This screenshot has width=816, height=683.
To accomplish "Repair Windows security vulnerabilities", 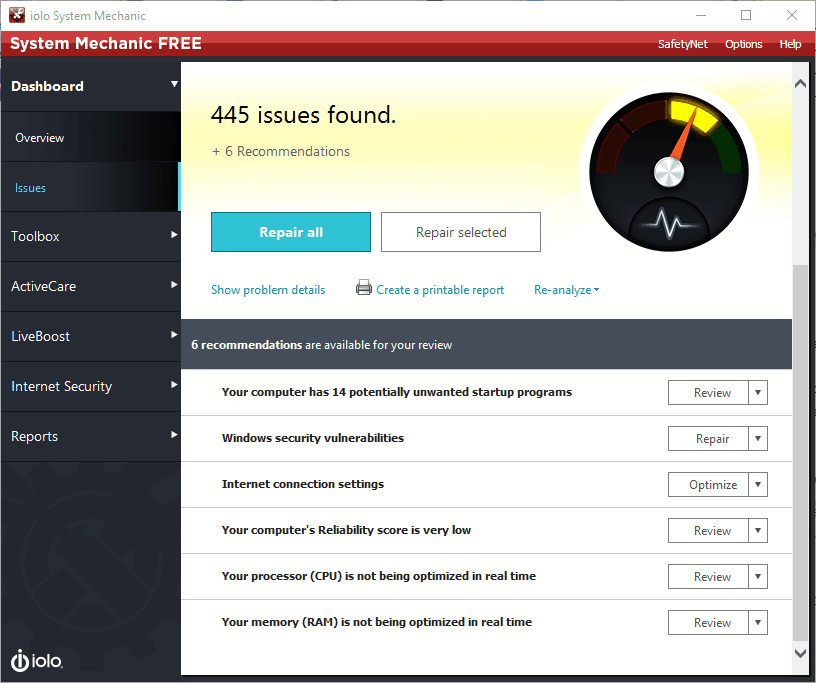I will (x=708, y=438).
